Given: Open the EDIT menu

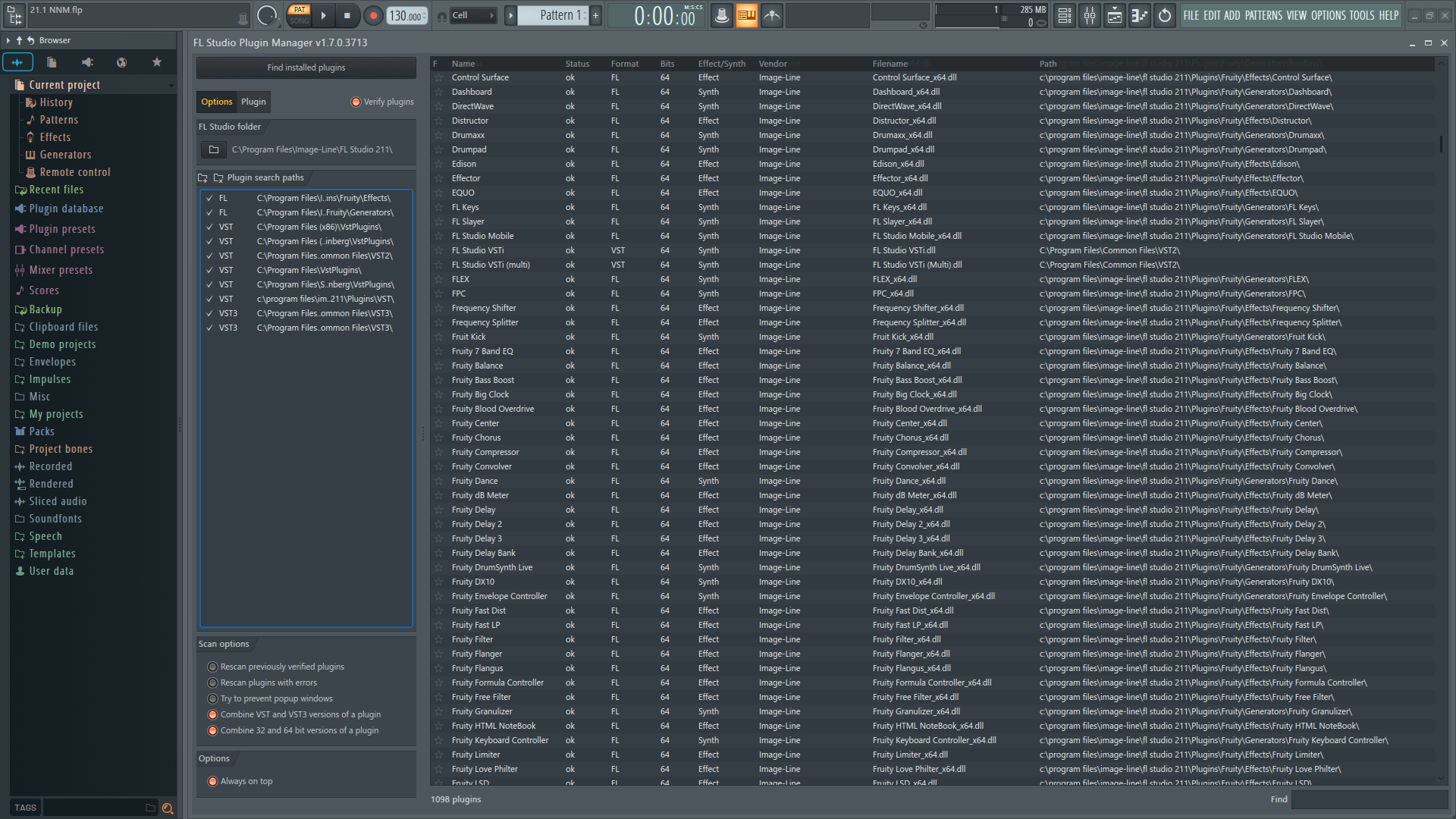Looking at the screenshot, I should [x=1212, y=15].
